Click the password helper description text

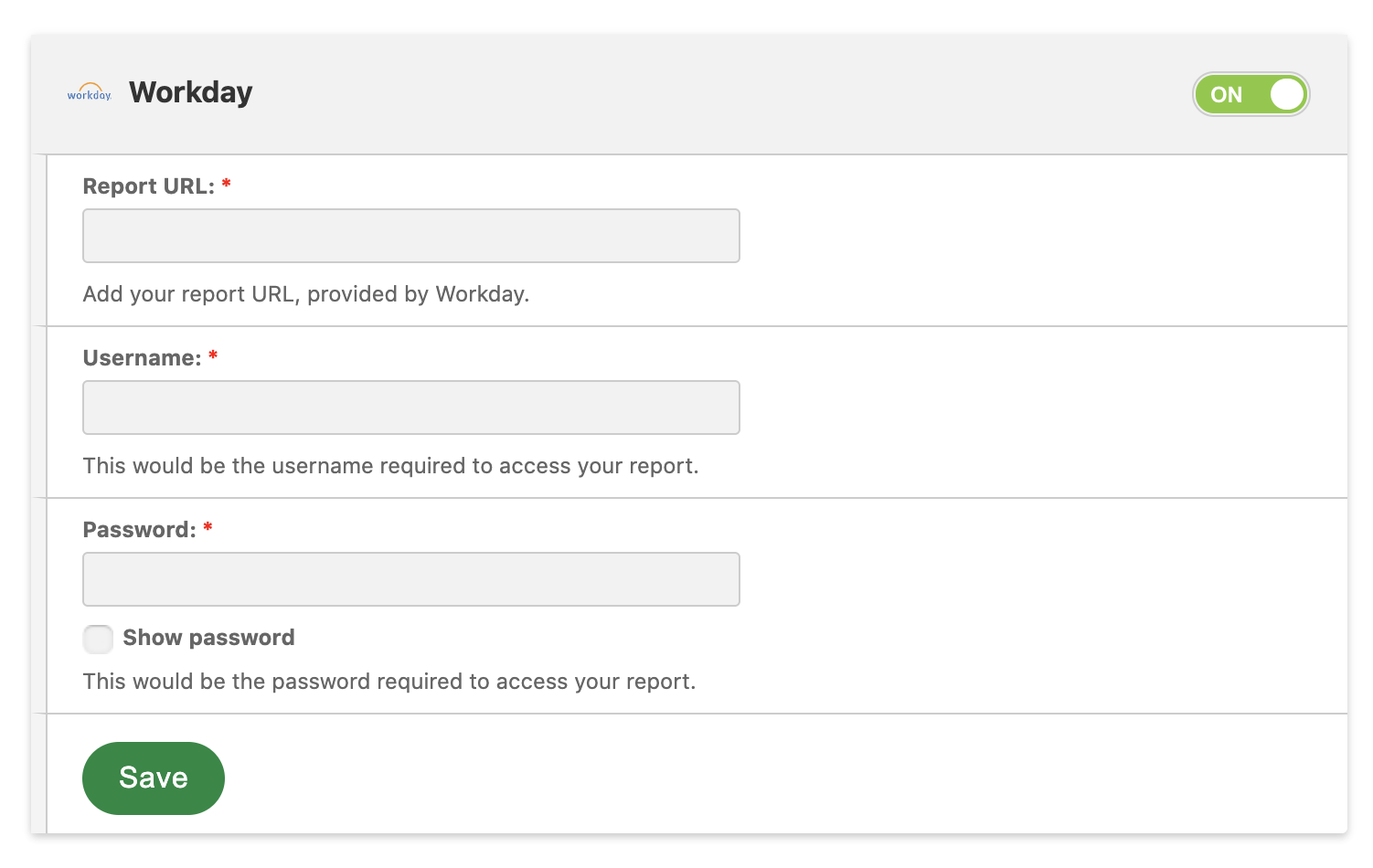(389, 682)
